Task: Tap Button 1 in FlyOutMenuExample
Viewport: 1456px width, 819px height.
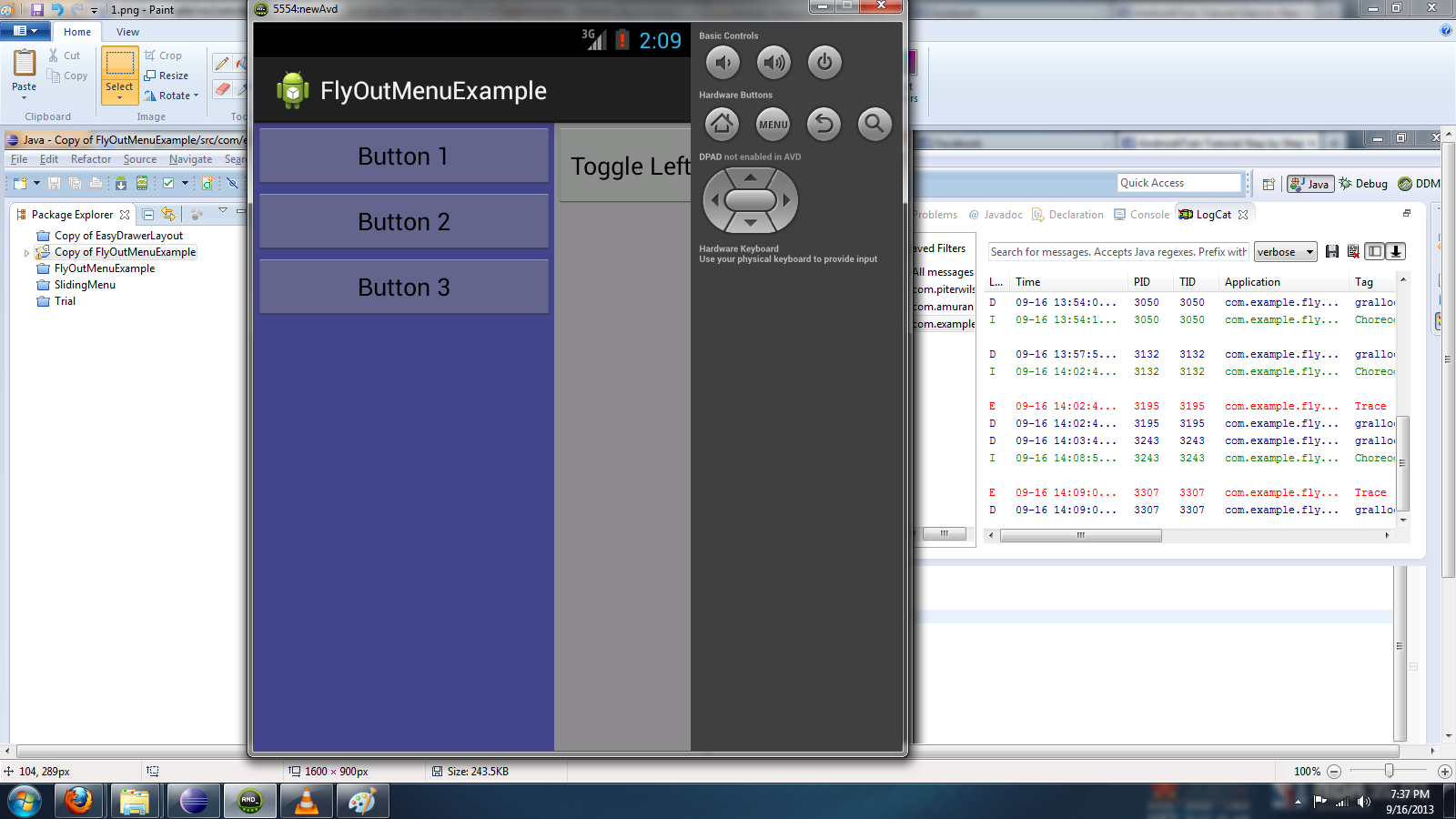Action: pyautogui.click(x=404, y=156)
